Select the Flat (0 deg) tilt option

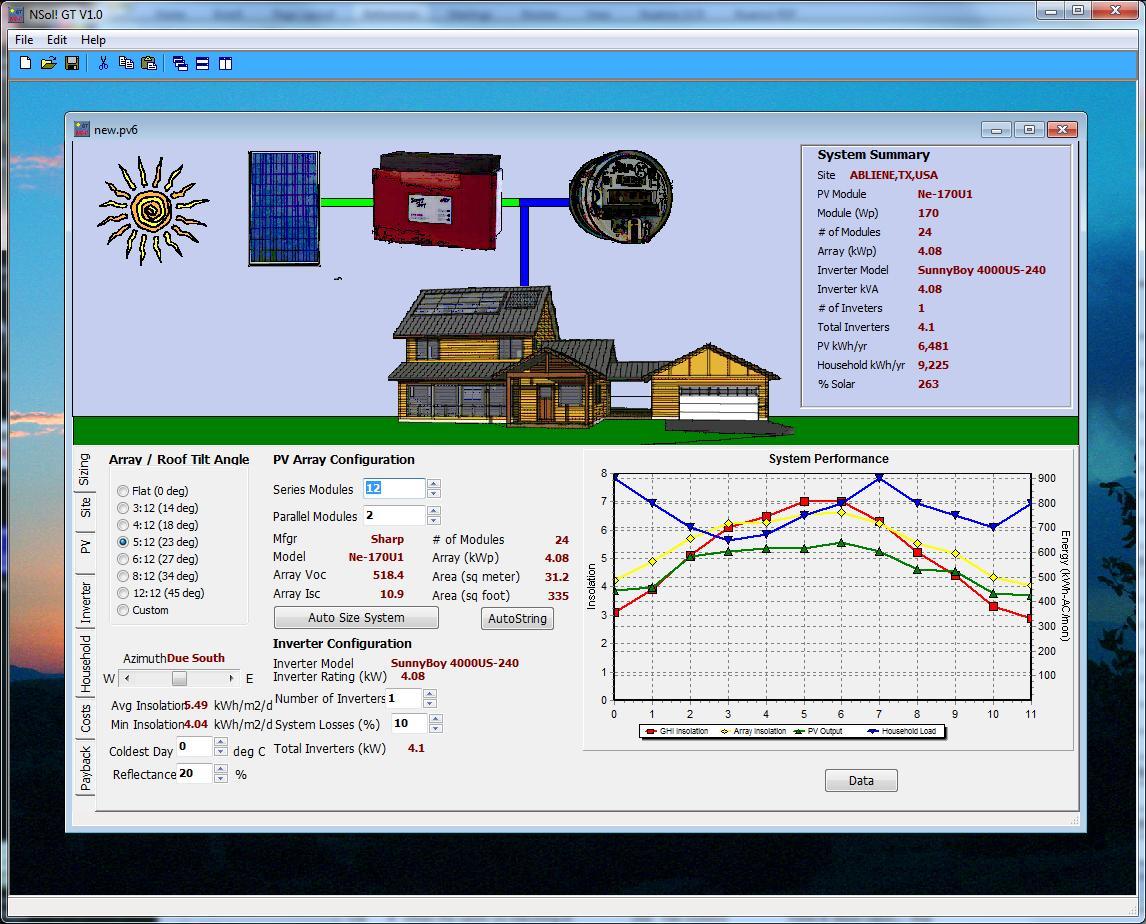(x=123, y=491)
